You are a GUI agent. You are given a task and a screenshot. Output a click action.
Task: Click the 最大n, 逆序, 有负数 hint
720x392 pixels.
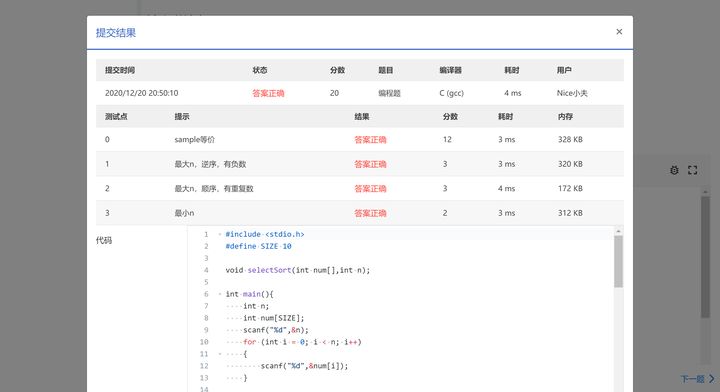210,164
